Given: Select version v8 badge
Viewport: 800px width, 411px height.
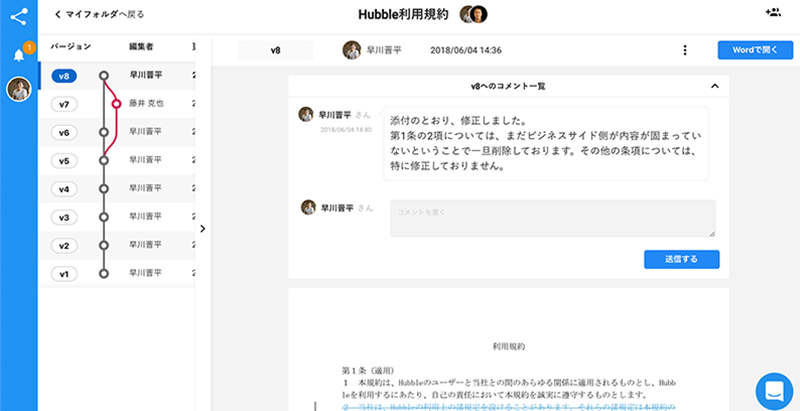Looking at the screenshot, I should (x=64, y=76).
